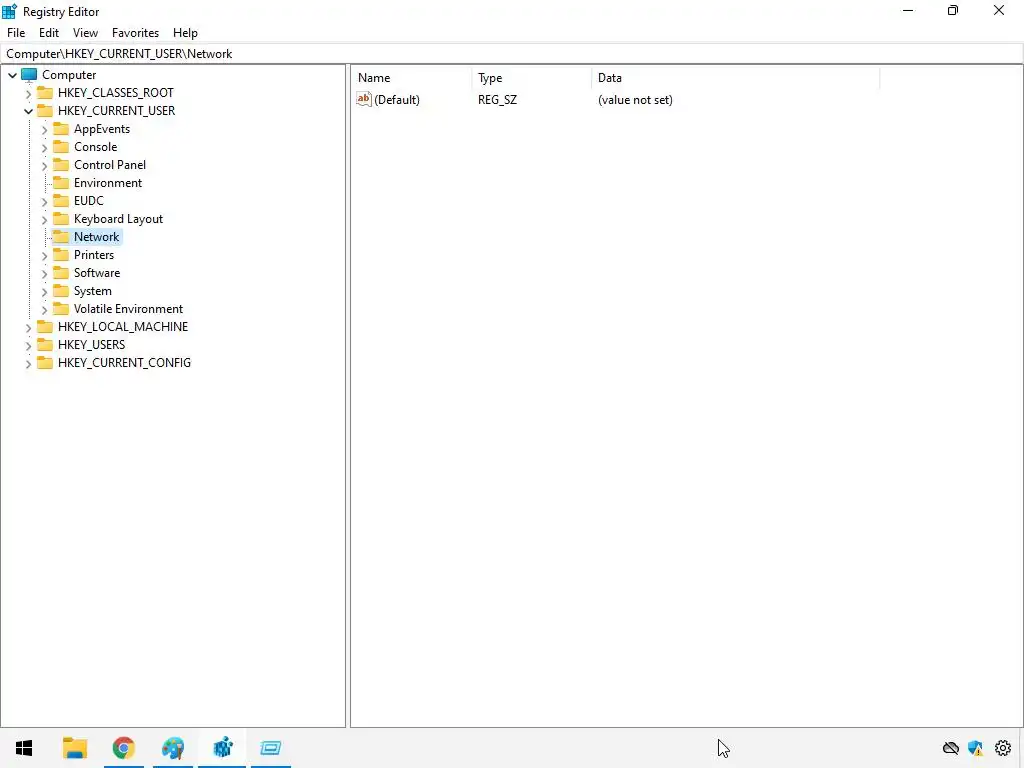Open the Windows Security shield tray icon
Screen dimensions: 1024x768
pos(976,748)
